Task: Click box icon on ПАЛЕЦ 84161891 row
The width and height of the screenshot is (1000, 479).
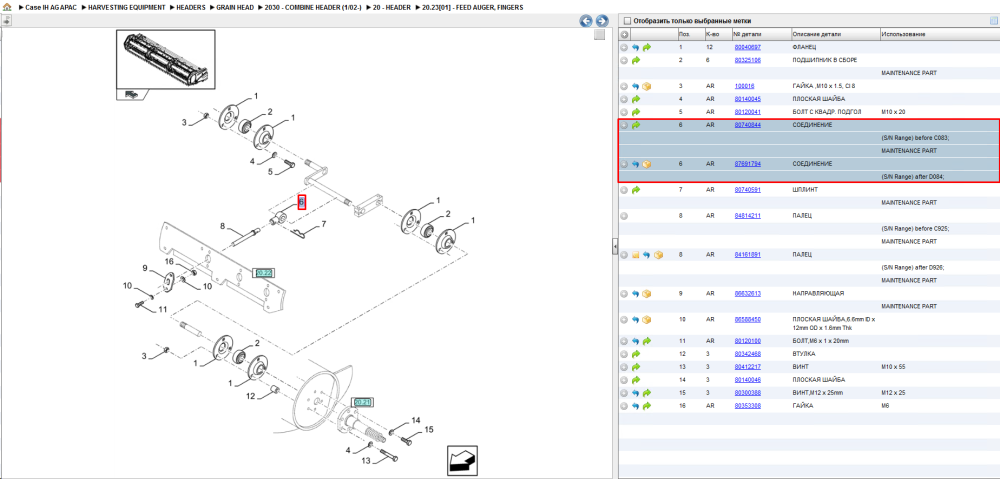Action: [658, 254]
